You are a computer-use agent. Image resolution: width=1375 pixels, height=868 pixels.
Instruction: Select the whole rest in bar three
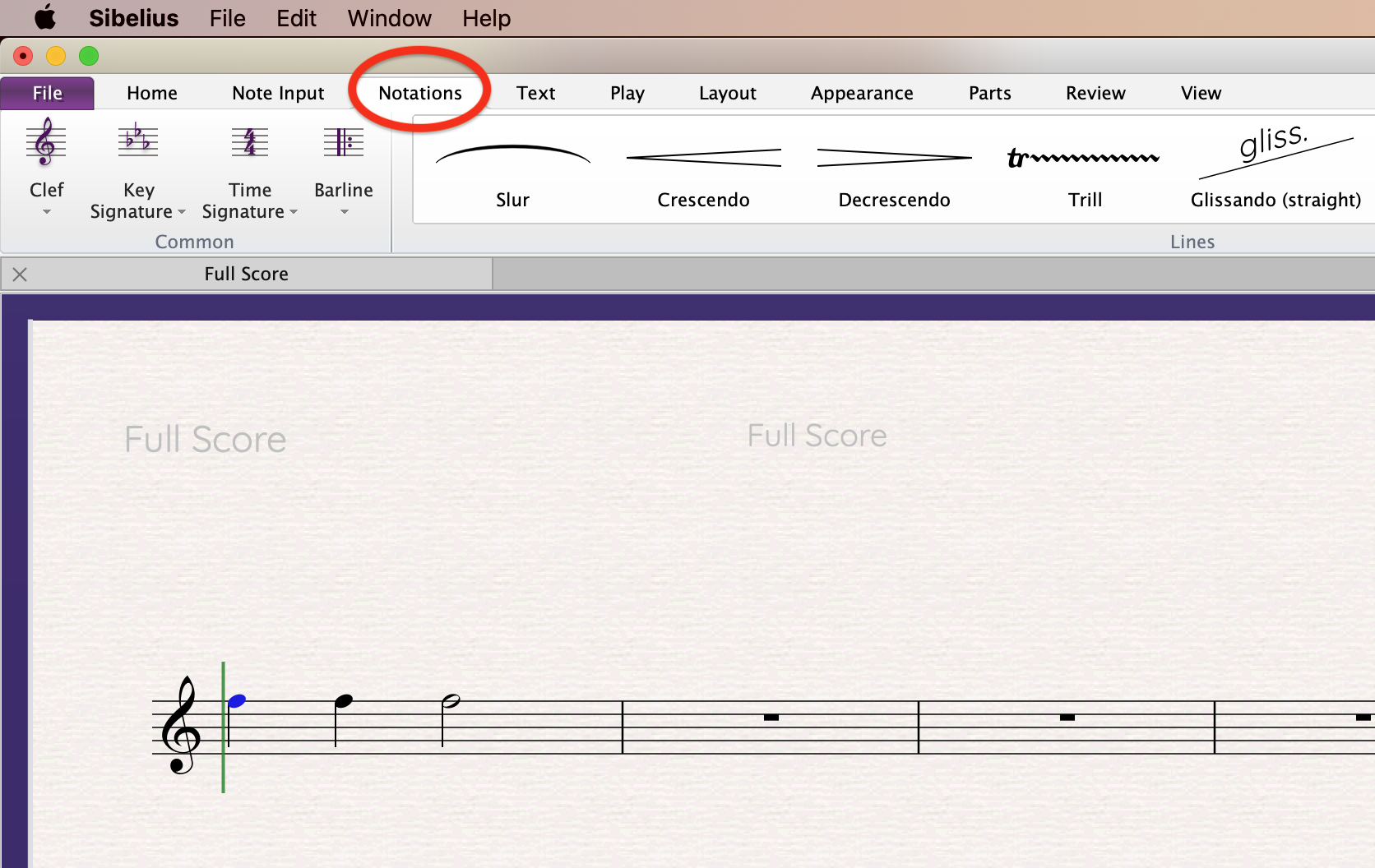pyautogui.click(x=1067, y=718)
